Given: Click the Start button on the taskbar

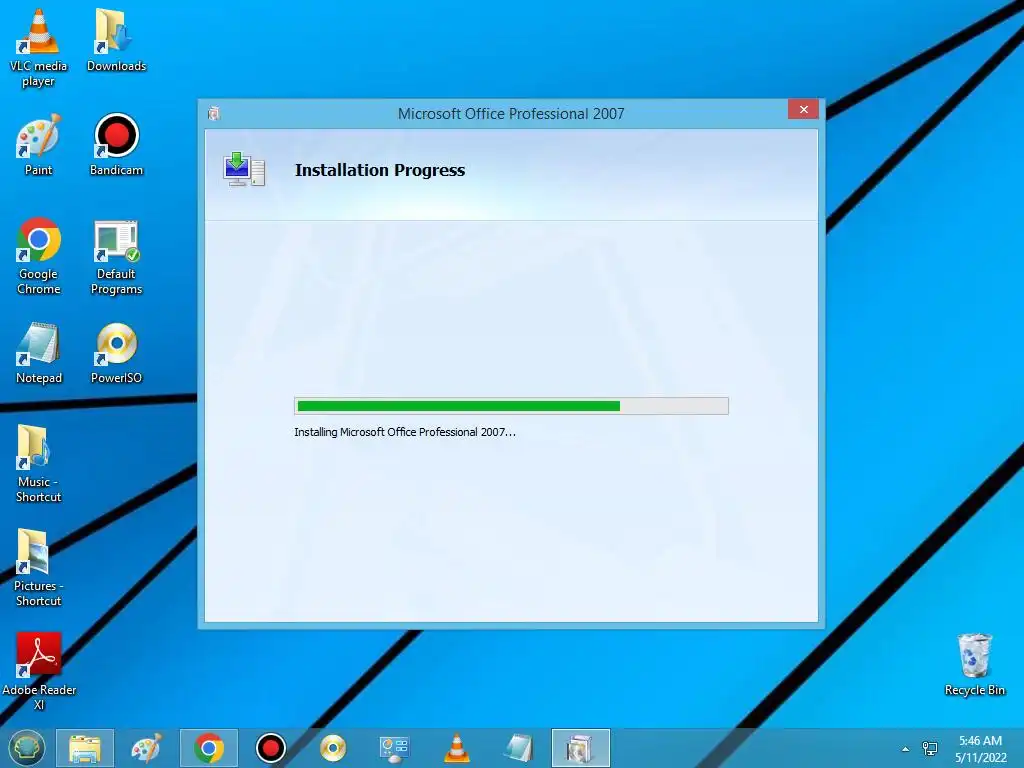Looking at the screenshot, I should point(27,748).
